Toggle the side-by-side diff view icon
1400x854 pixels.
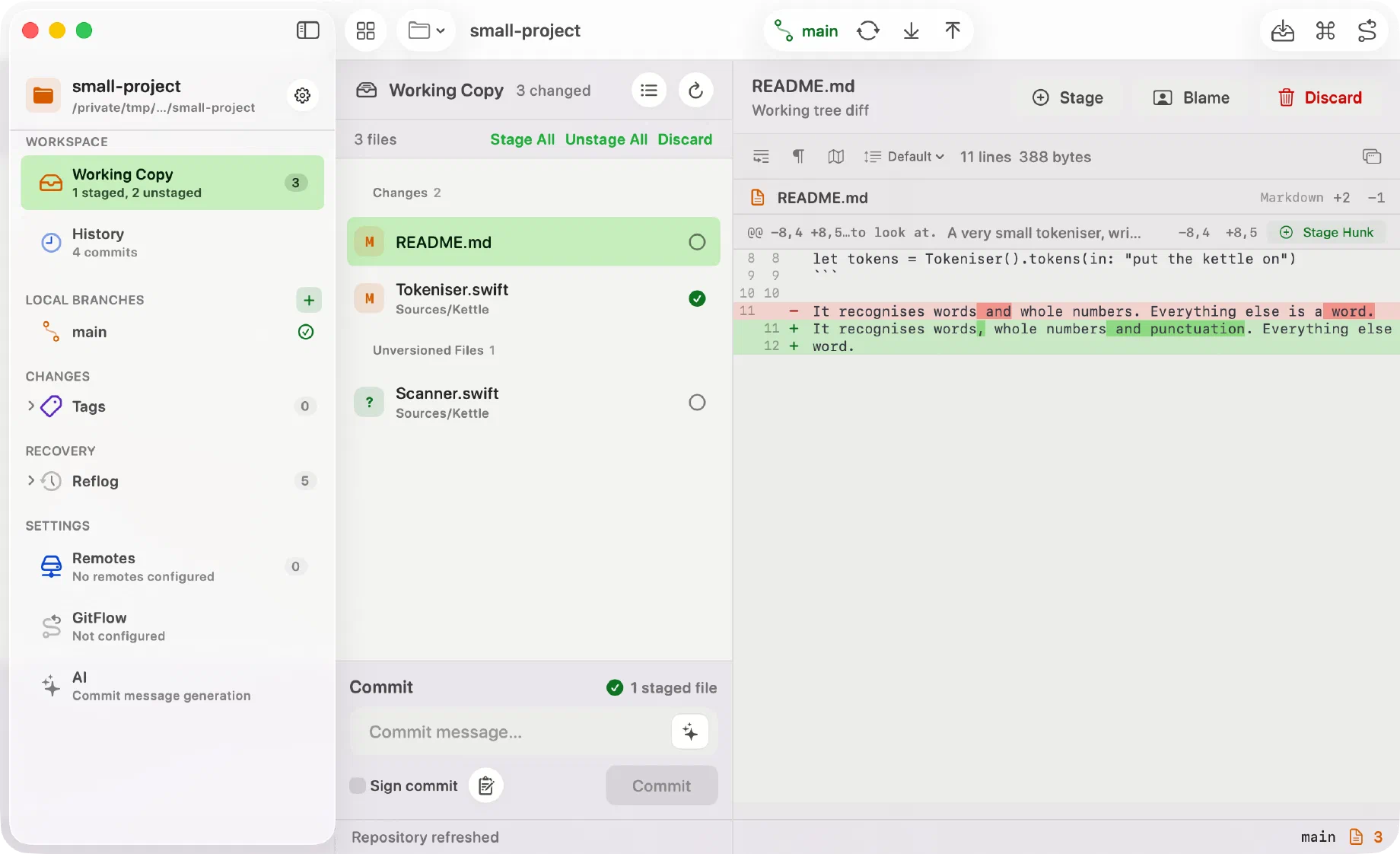835,157
